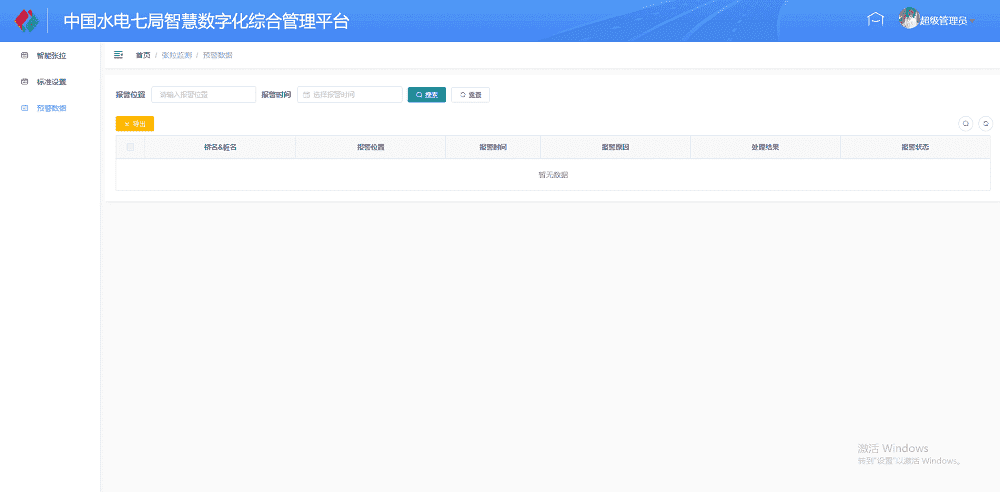Click the icon beside 标准设置 in sidebar
The width and height of the screenshot is (1000, 492).
(x=25, y=81)
